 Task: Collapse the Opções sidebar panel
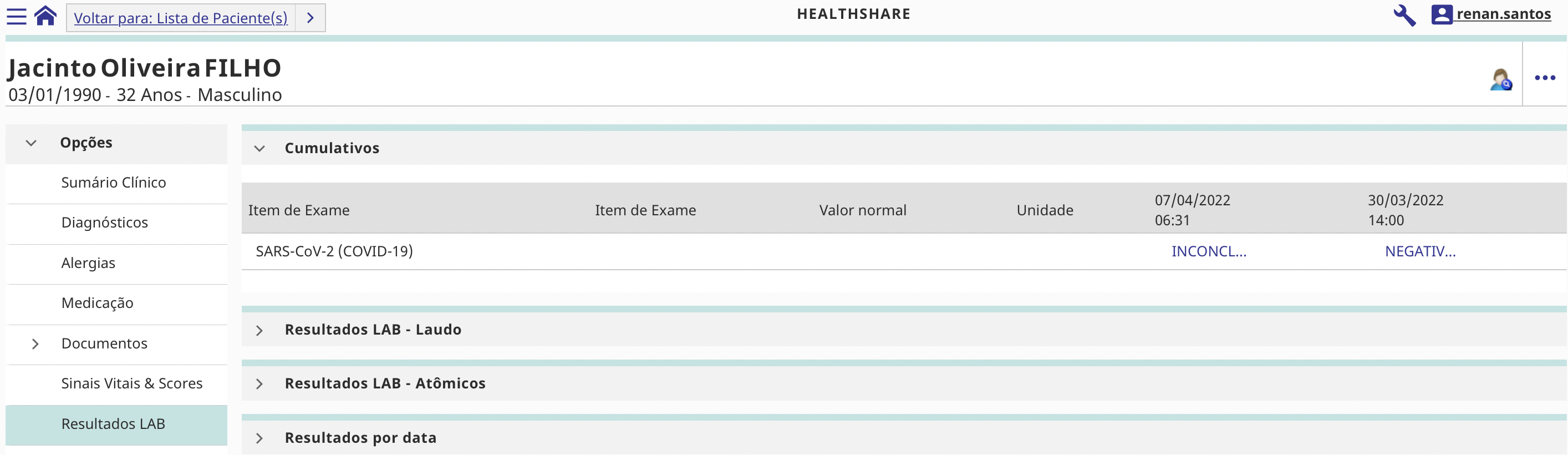click(x=31, y=143)
